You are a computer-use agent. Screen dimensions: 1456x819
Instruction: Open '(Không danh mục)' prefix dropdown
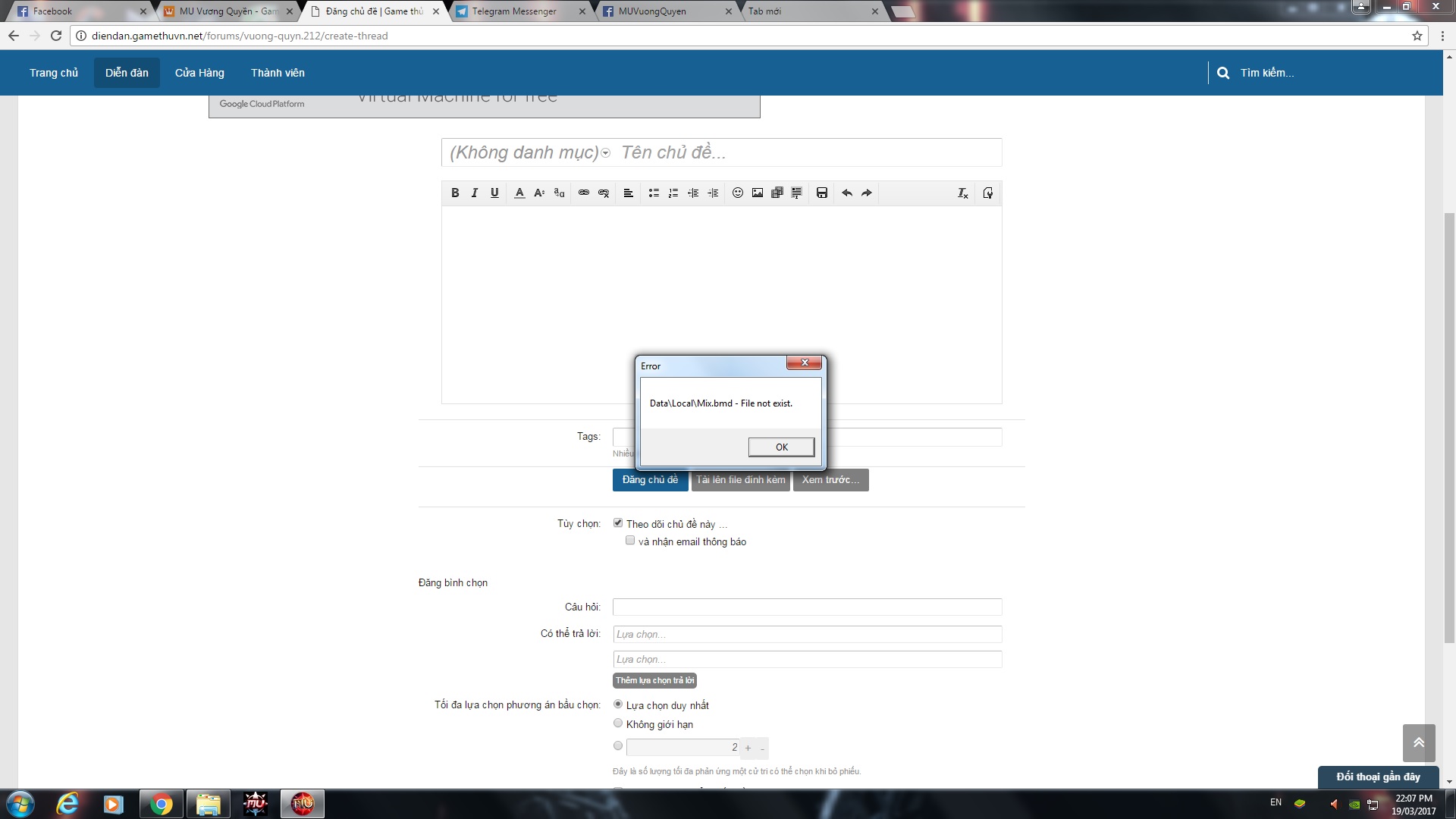pos(529,152)
